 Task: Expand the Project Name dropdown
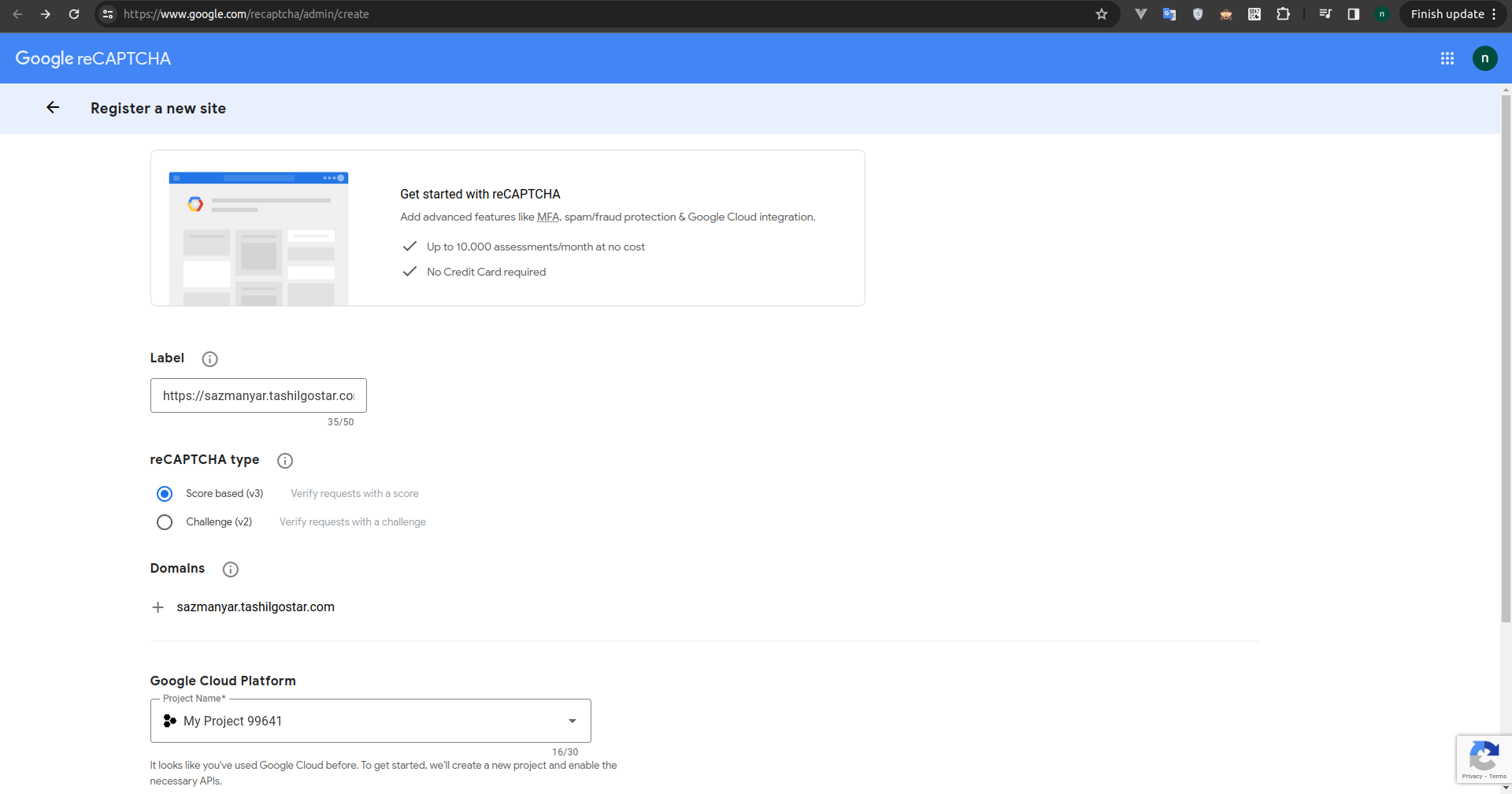coord(572,721)
